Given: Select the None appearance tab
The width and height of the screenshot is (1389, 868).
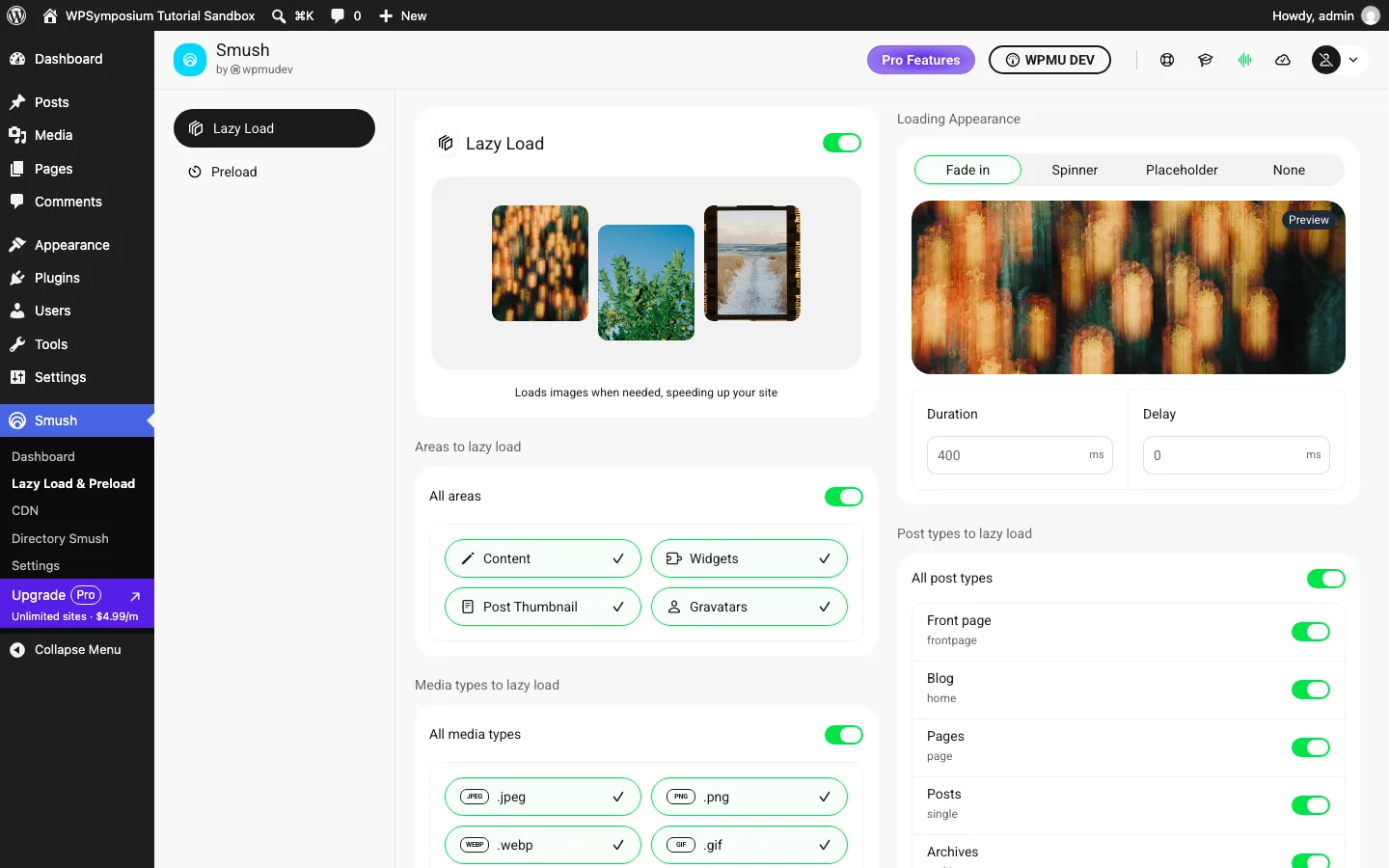Looking at the screenshot, I should pos(1289,170).
